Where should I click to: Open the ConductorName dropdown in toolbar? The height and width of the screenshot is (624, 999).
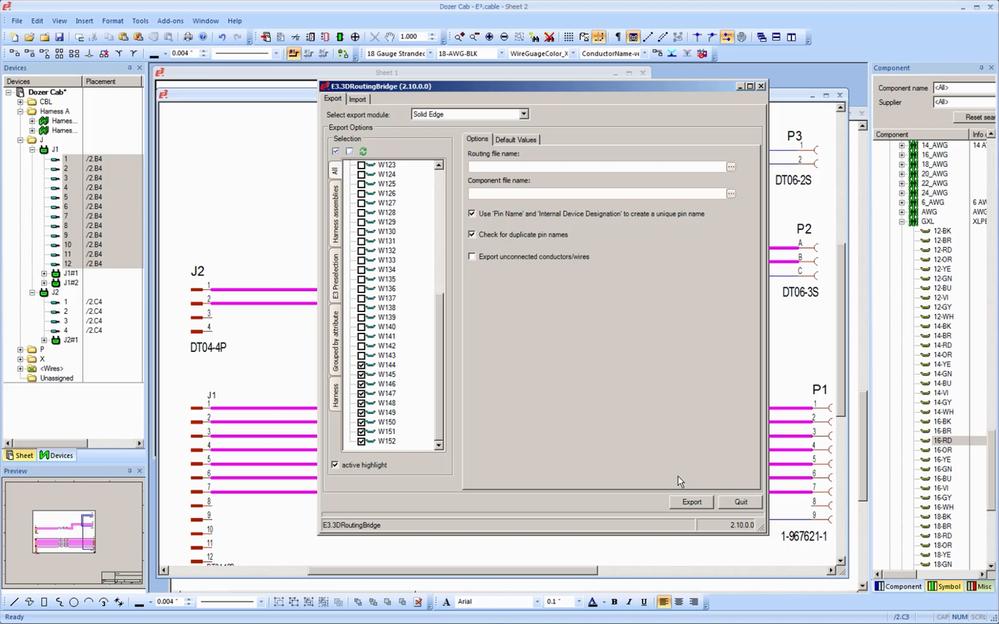pyautogui.click(x=644, y=54)
